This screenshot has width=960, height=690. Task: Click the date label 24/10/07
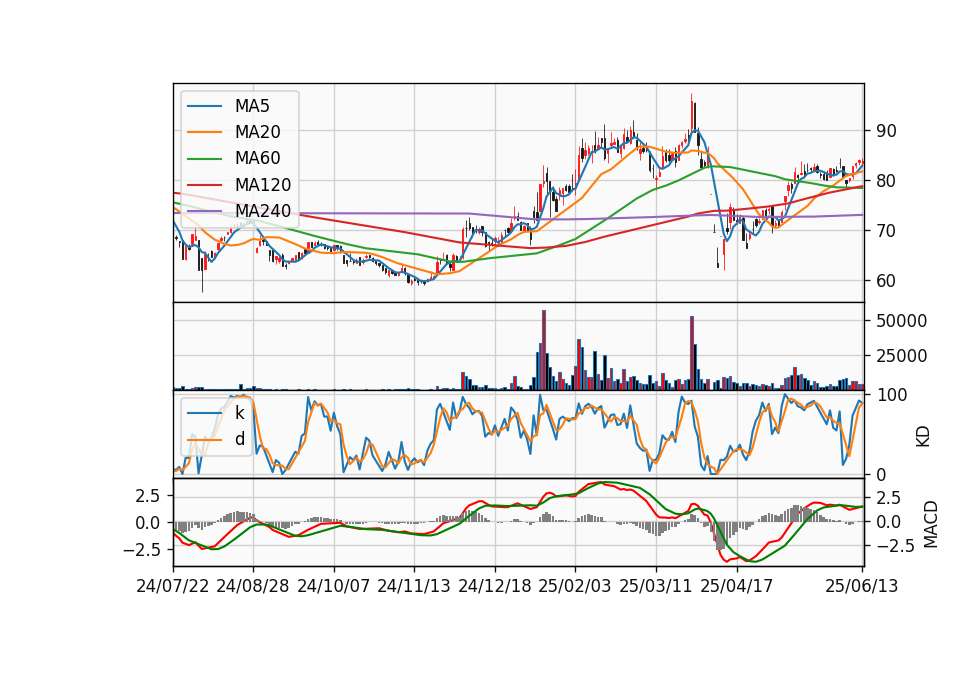coord(334,586)
